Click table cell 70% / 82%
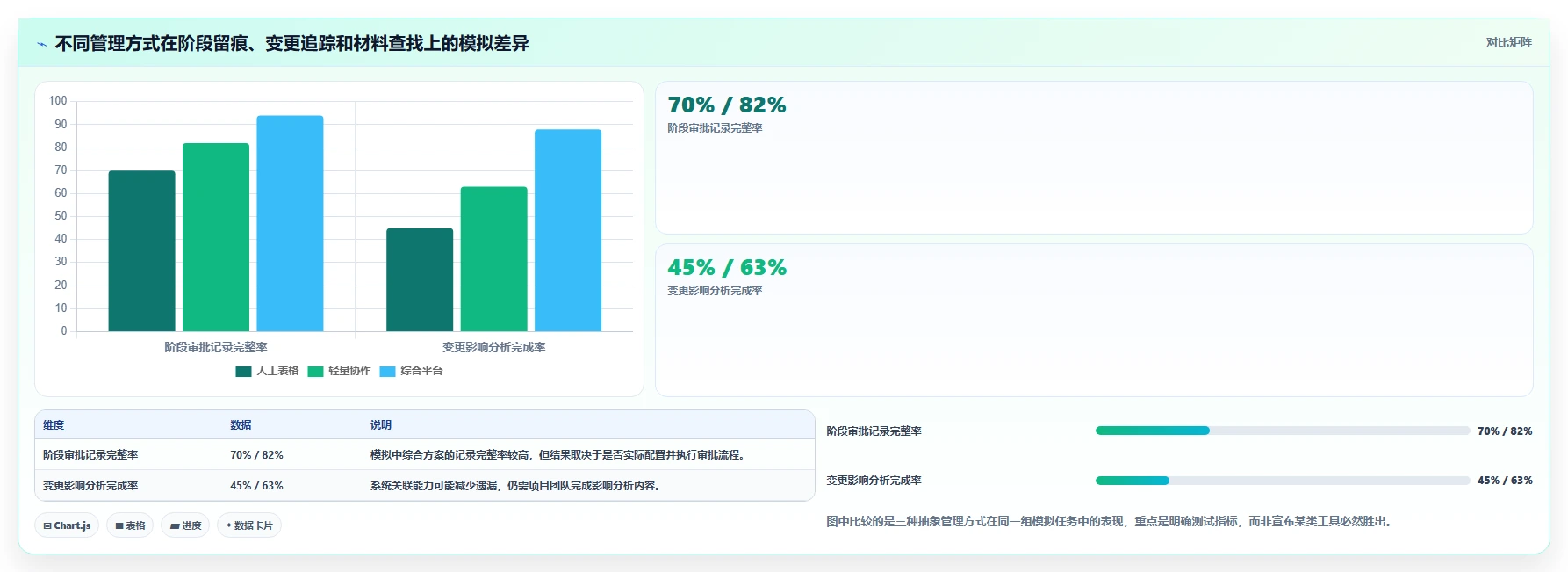 256,455
